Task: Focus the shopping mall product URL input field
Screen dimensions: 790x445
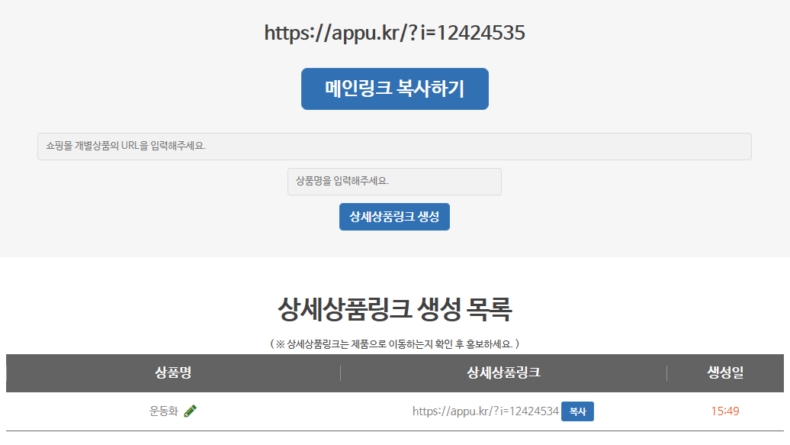Action: tap(394, 146)
